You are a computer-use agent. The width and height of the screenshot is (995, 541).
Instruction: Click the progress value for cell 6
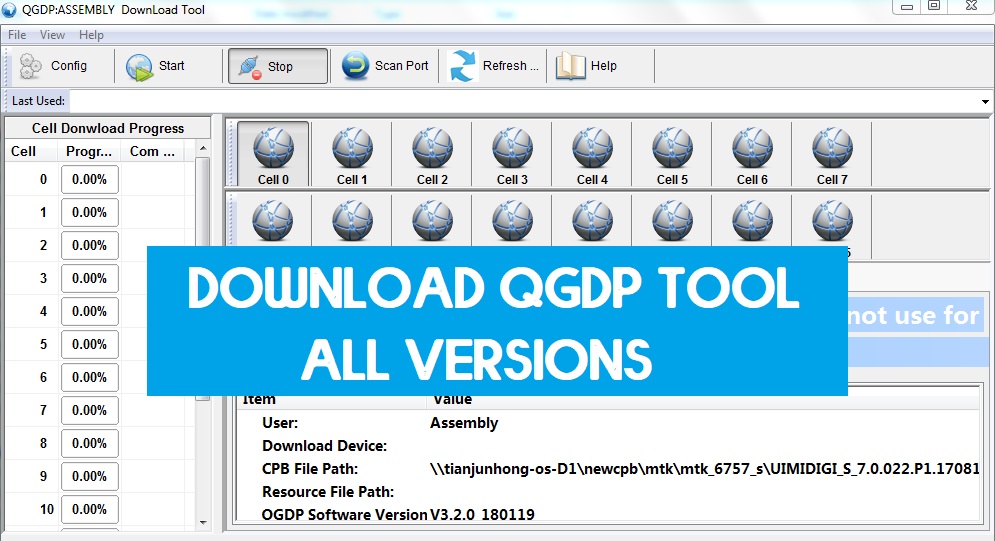tap(89, 377)
